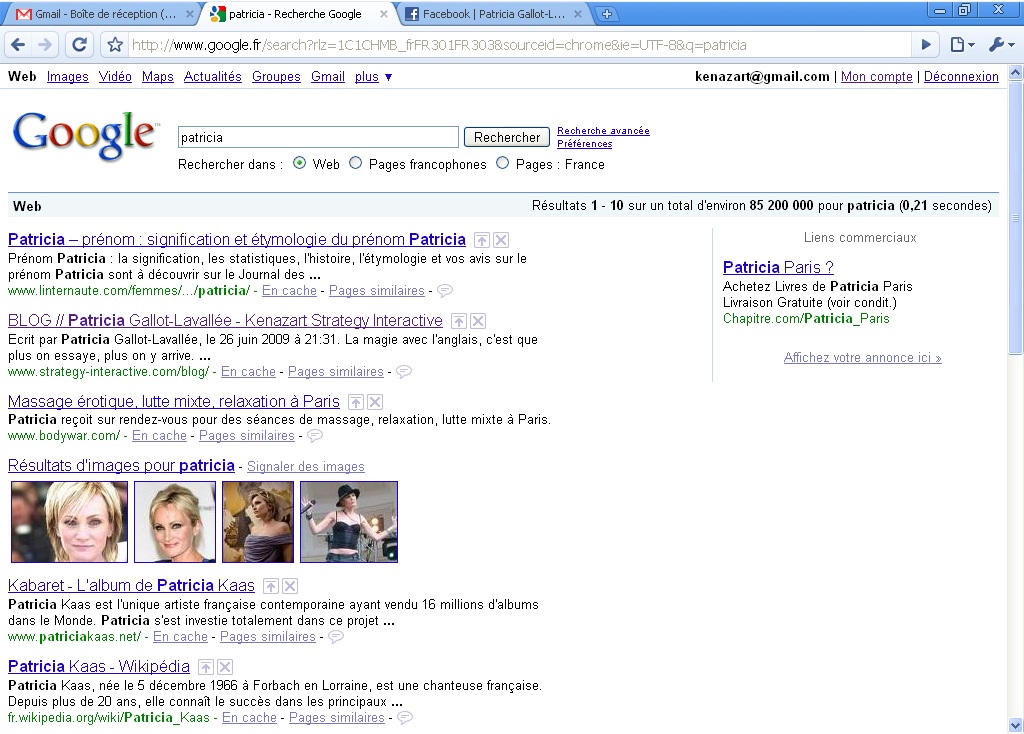Open Pages similaires for the patriciakaas.net result
The width and height of the screenshot is (1024, 734).
point(268,637)
